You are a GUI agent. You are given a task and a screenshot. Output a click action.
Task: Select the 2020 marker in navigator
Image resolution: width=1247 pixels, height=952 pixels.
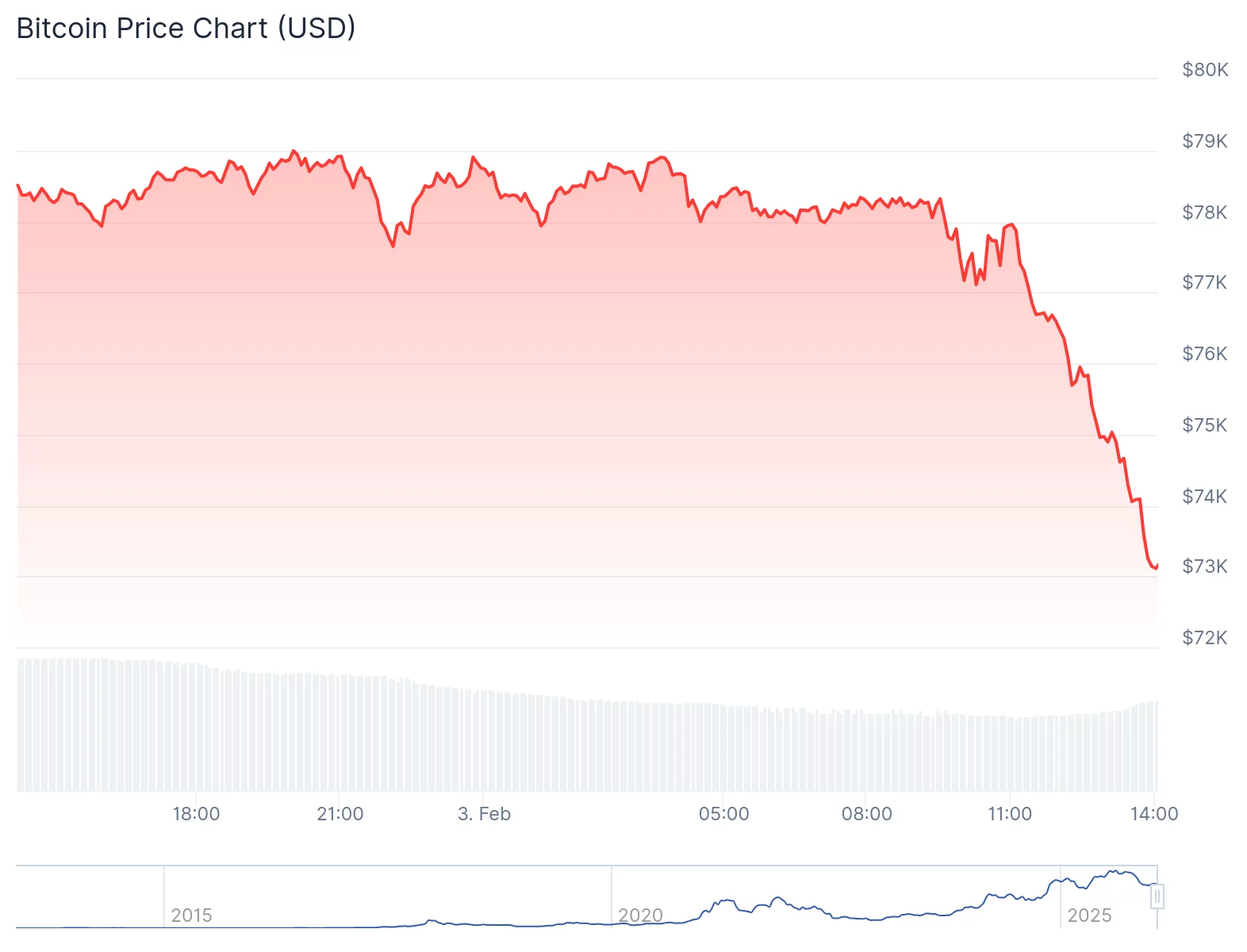[640, 916]
